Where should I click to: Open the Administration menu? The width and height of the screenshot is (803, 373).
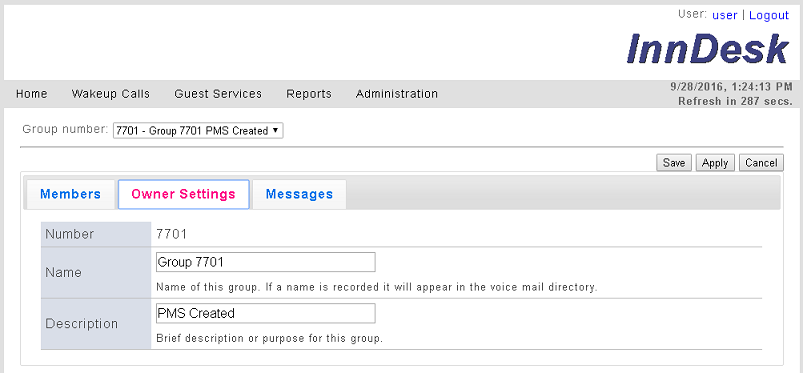tap(397, 94)
